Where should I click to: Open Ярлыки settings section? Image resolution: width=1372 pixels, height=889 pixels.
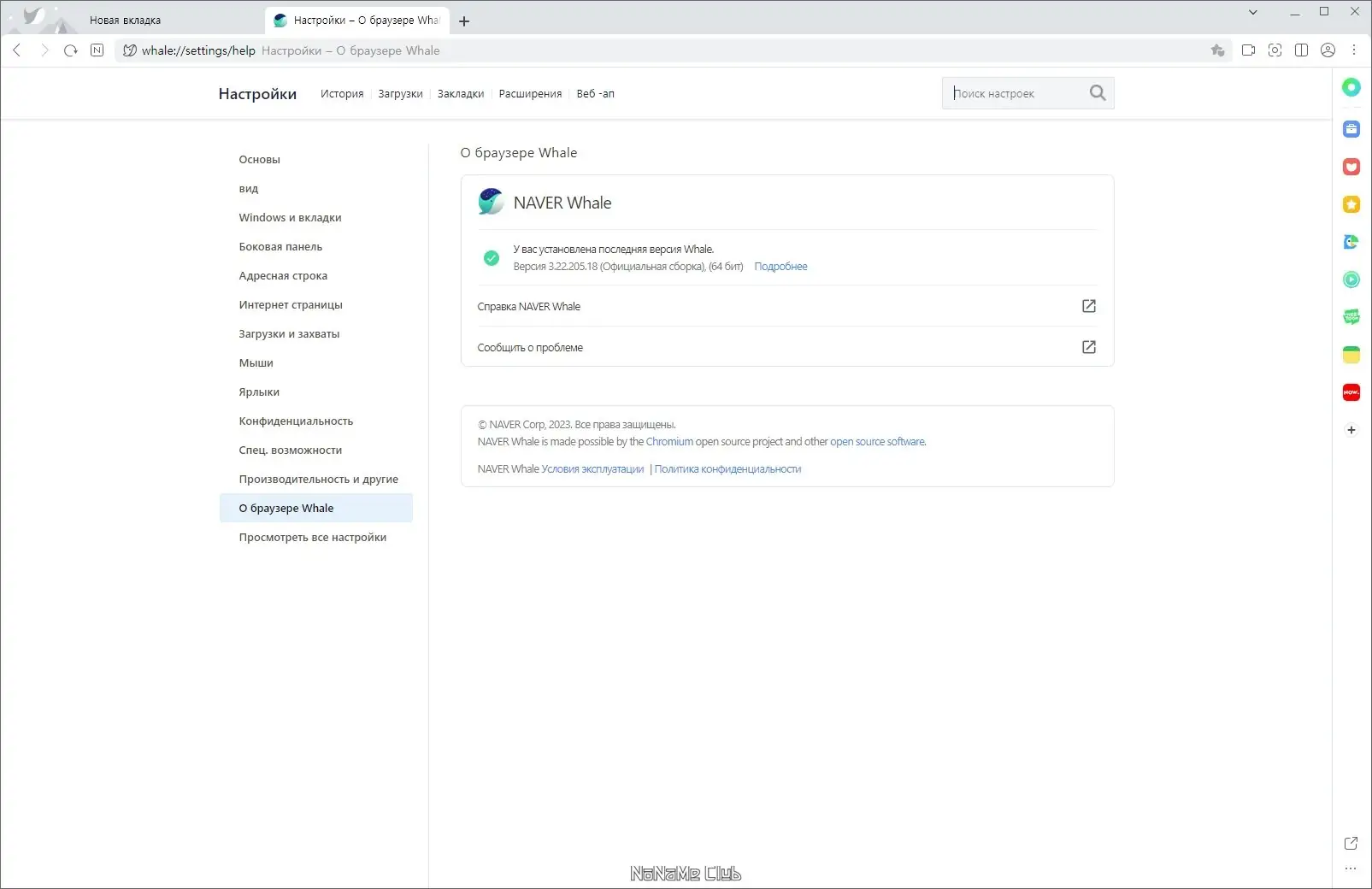pyautogui.click(x=315, y=392)
